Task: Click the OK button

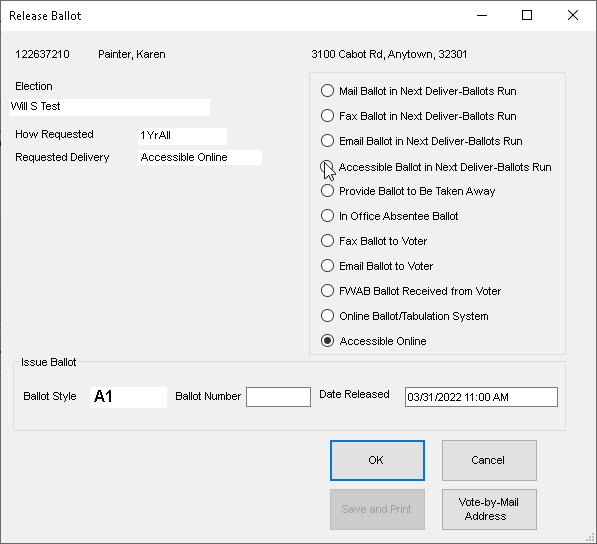Action: click(x=377, y=460)
